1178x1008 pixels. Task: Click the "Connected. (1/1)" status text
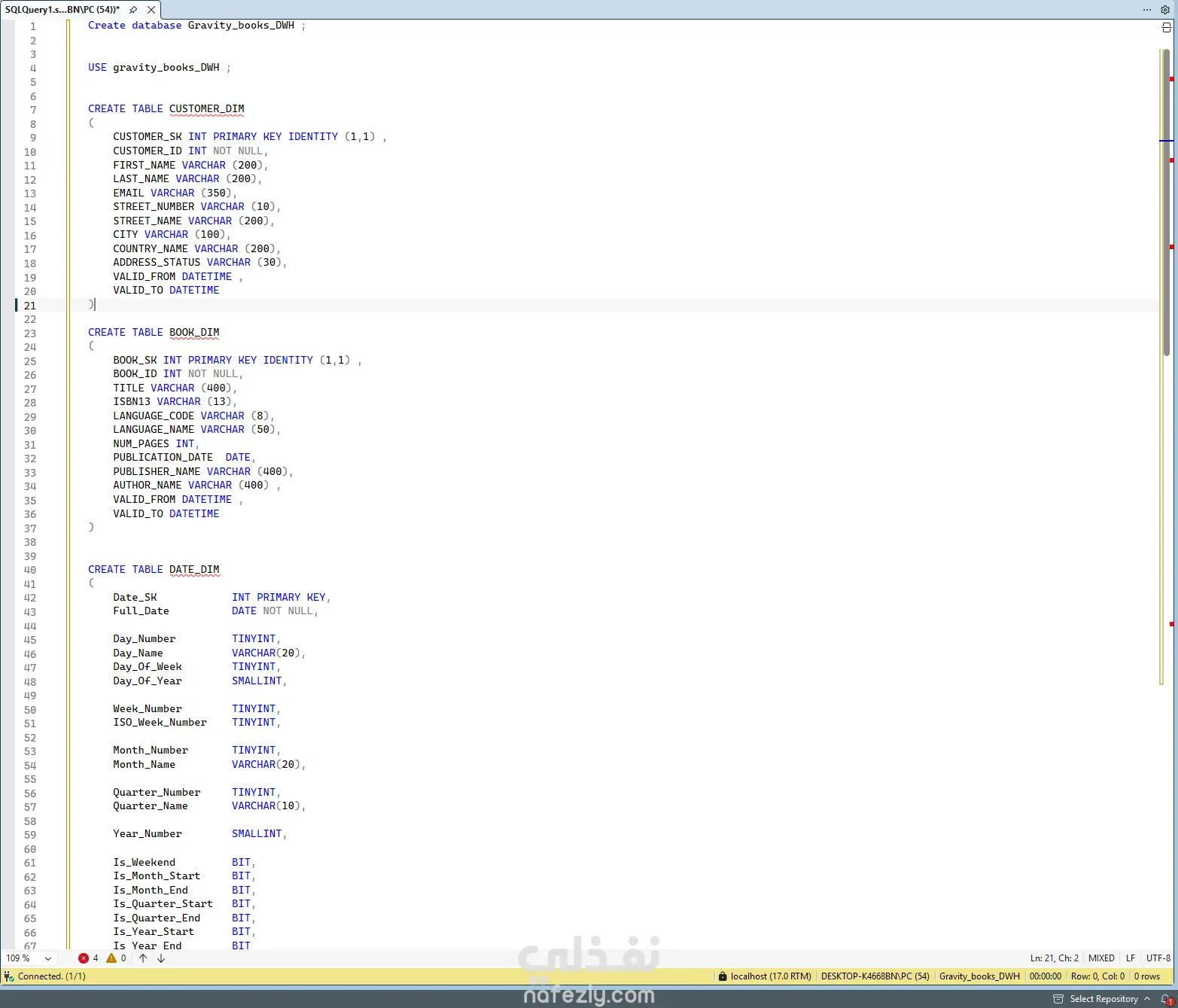[52, 976]
